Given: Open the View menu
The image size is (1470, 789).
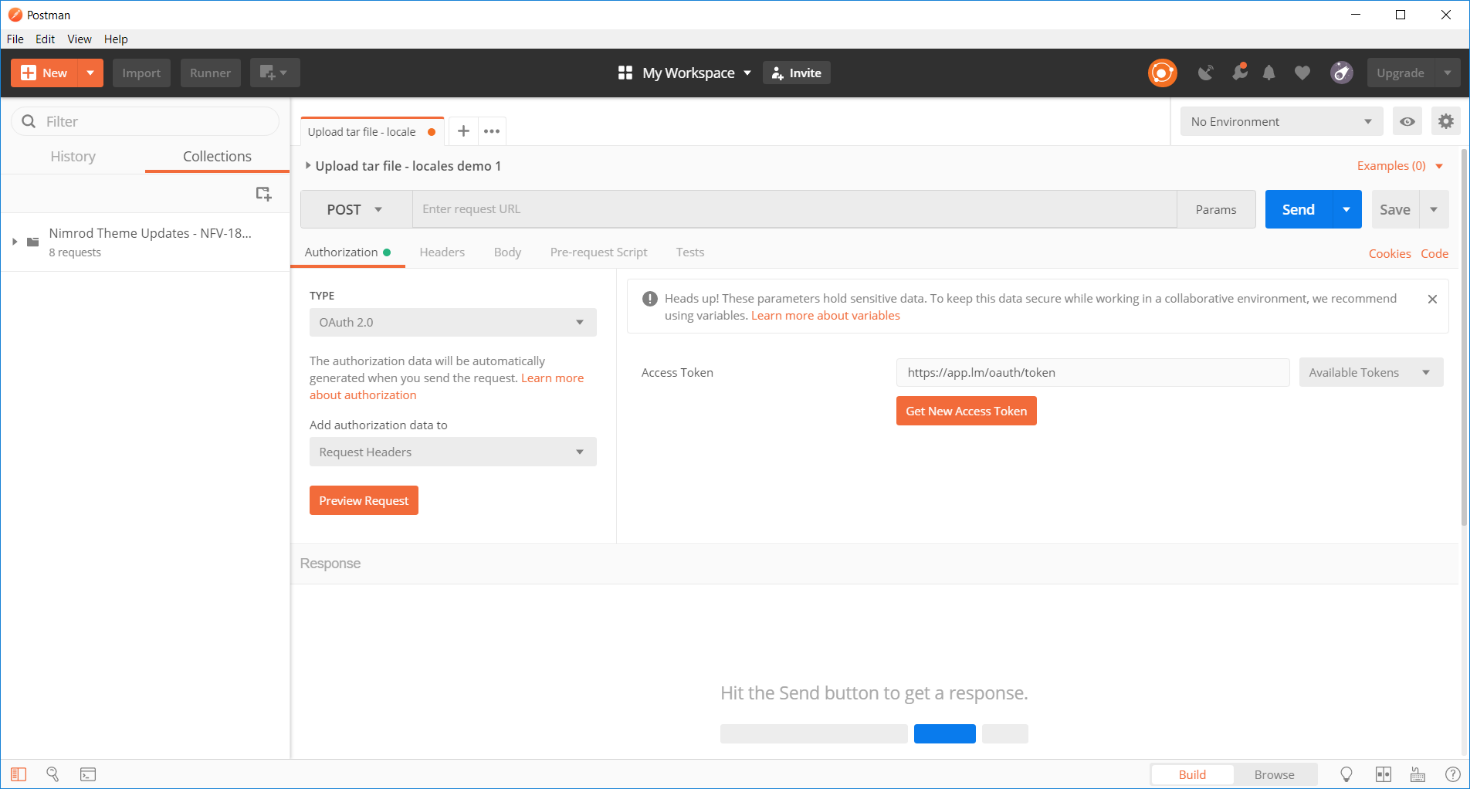Looking at the screenshot, I should coord(79,39).
